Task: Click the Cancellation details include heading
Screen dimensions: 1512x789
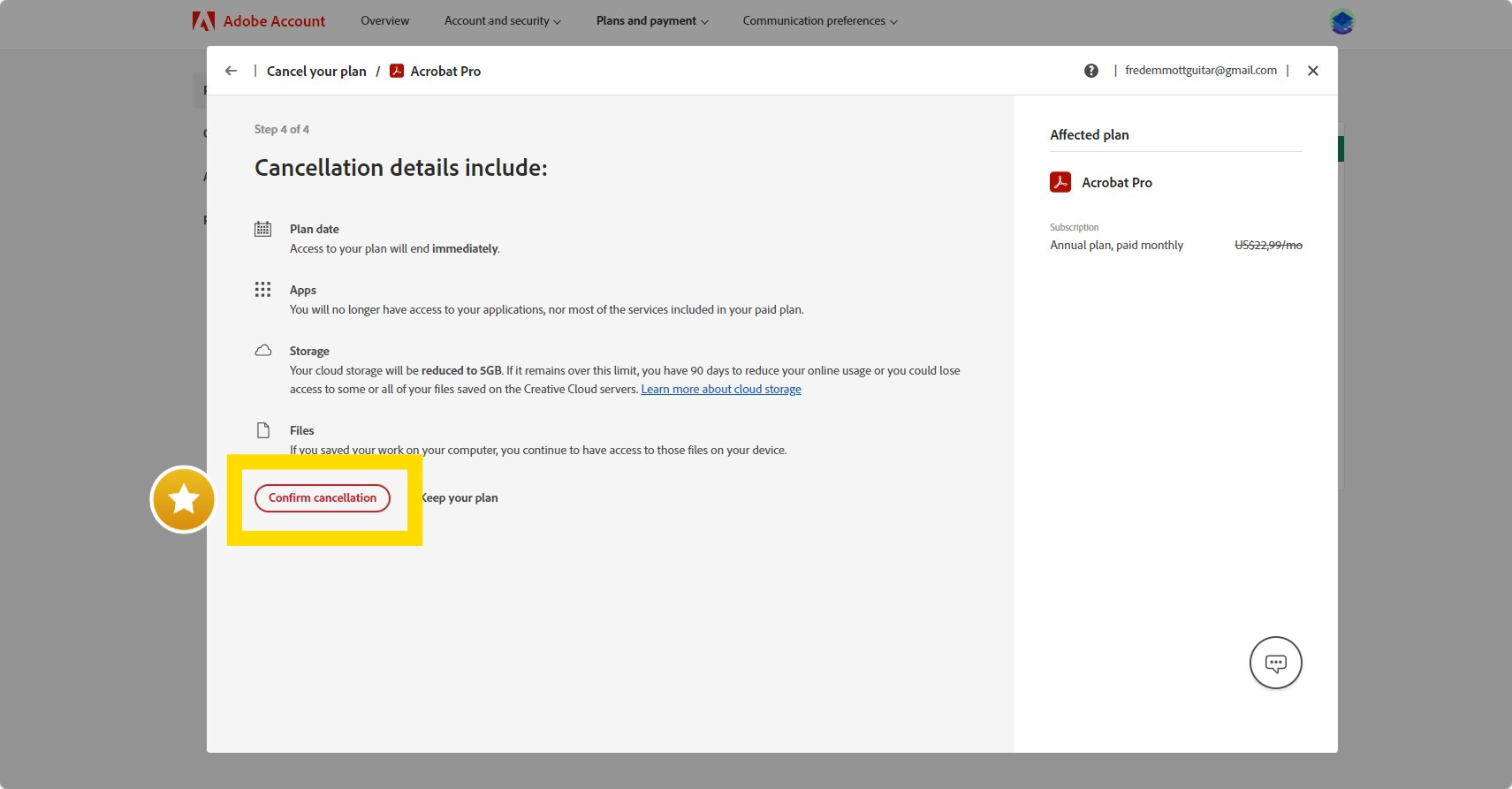Action: [x=401, y=168]
